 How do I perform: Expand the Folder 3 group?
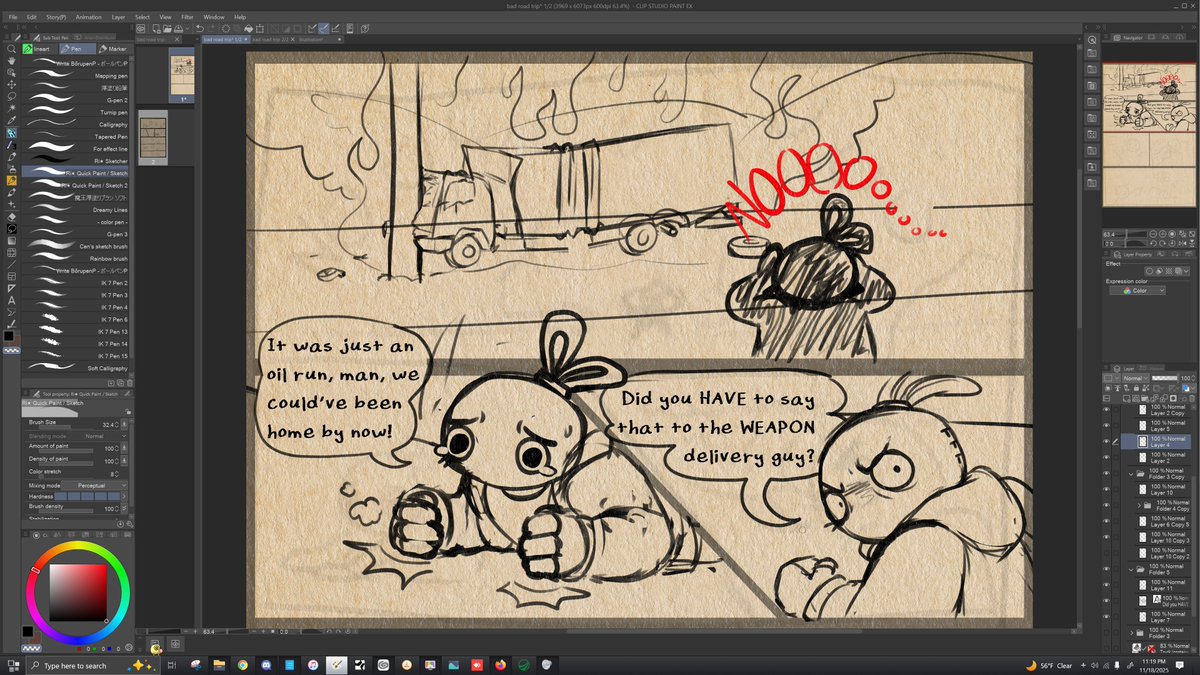(1131, 632)
